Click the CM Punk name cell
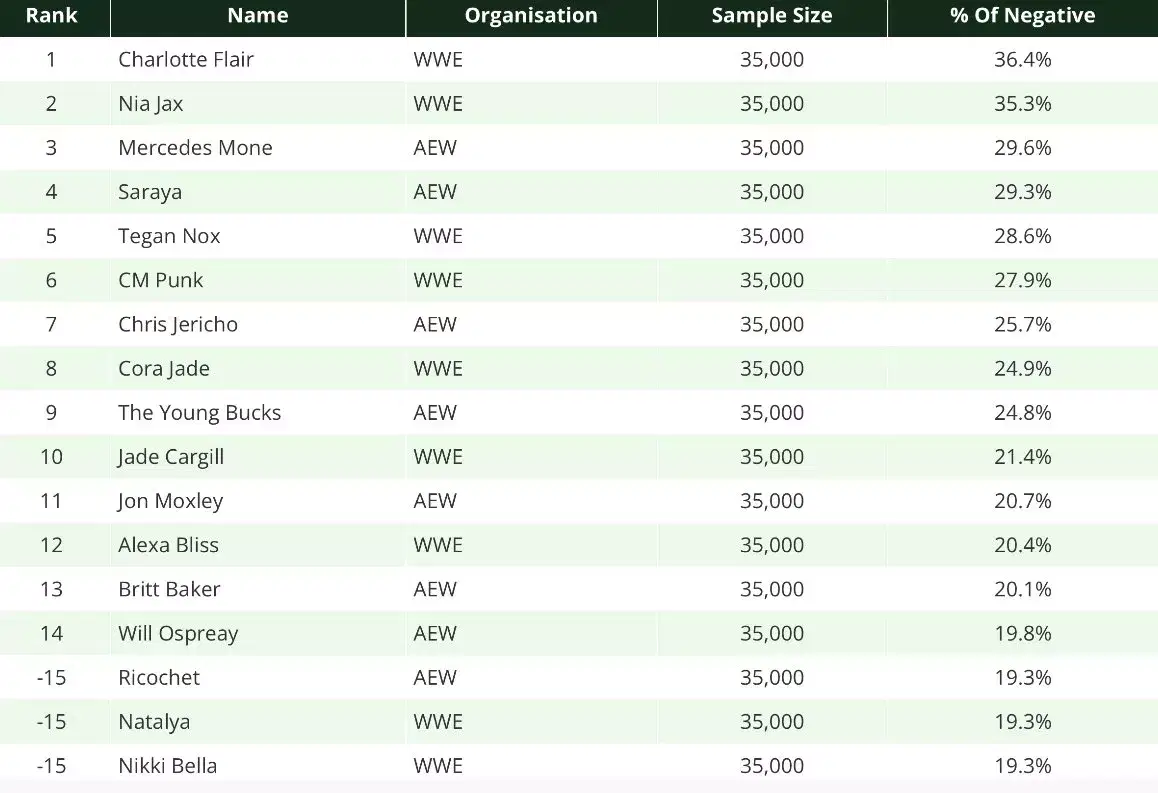The height and width of the screenshot is (793, 1158). click(x=160, y=280)
